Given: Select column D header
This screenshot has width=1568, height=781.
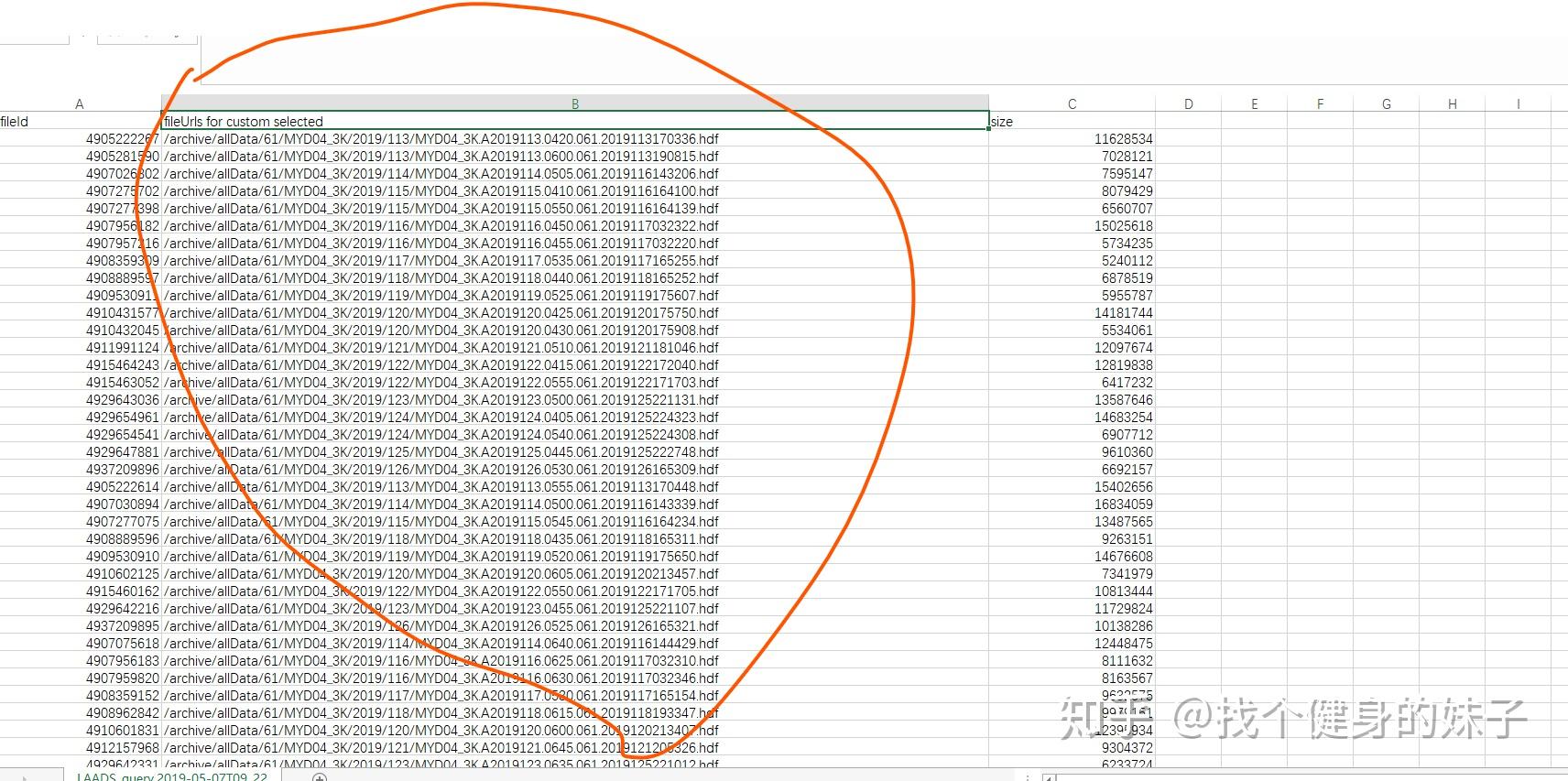Looking at the screenshot, I should [x=1188, y=104].
